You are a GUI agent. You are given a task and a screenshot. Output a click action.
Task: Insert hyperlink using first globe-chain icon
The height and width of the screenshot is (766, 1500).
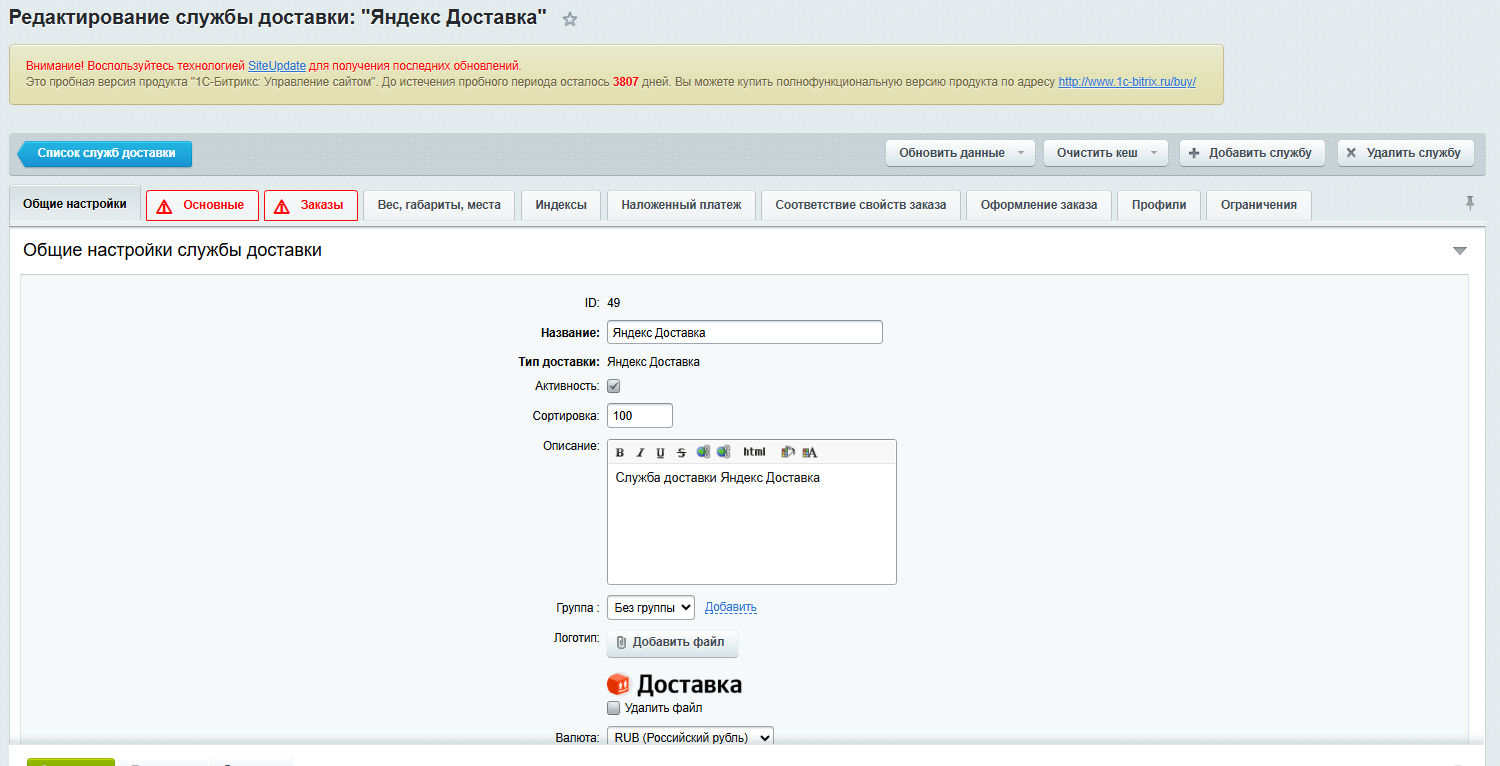pos(703,452)
